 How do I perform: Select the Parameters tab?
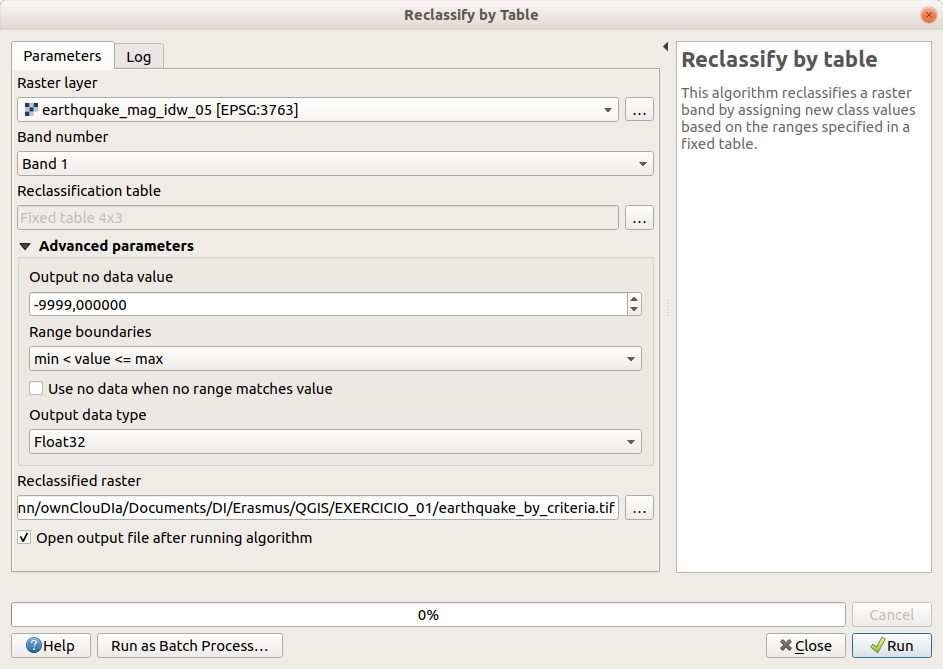coord(62,56)
